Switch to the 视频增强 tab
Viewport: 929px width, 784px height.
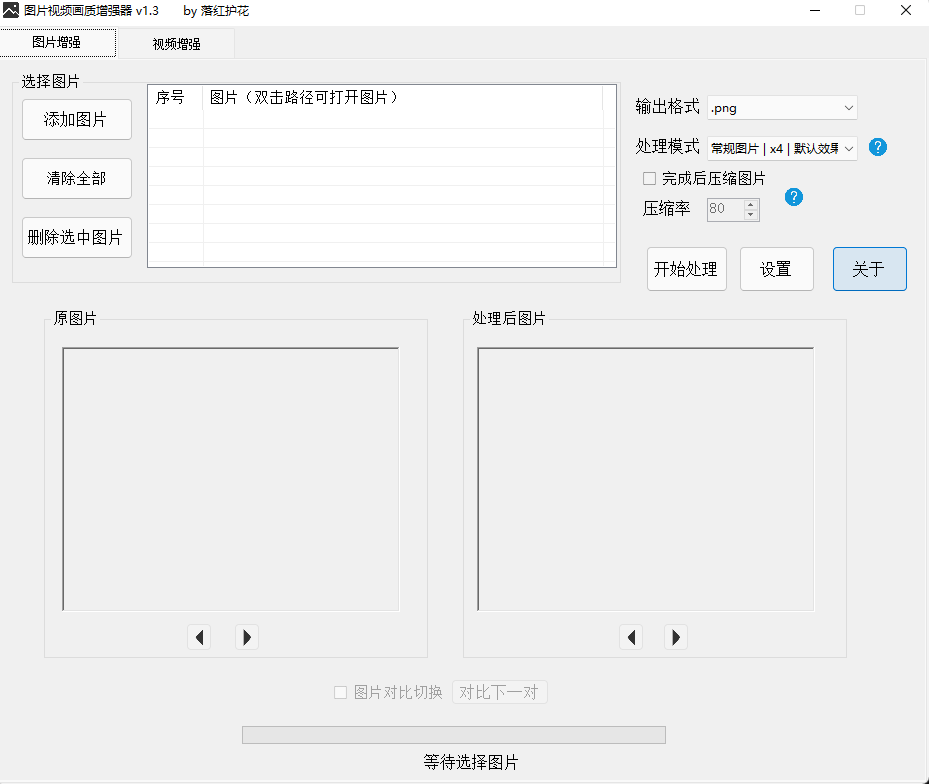tap(176, 43)
